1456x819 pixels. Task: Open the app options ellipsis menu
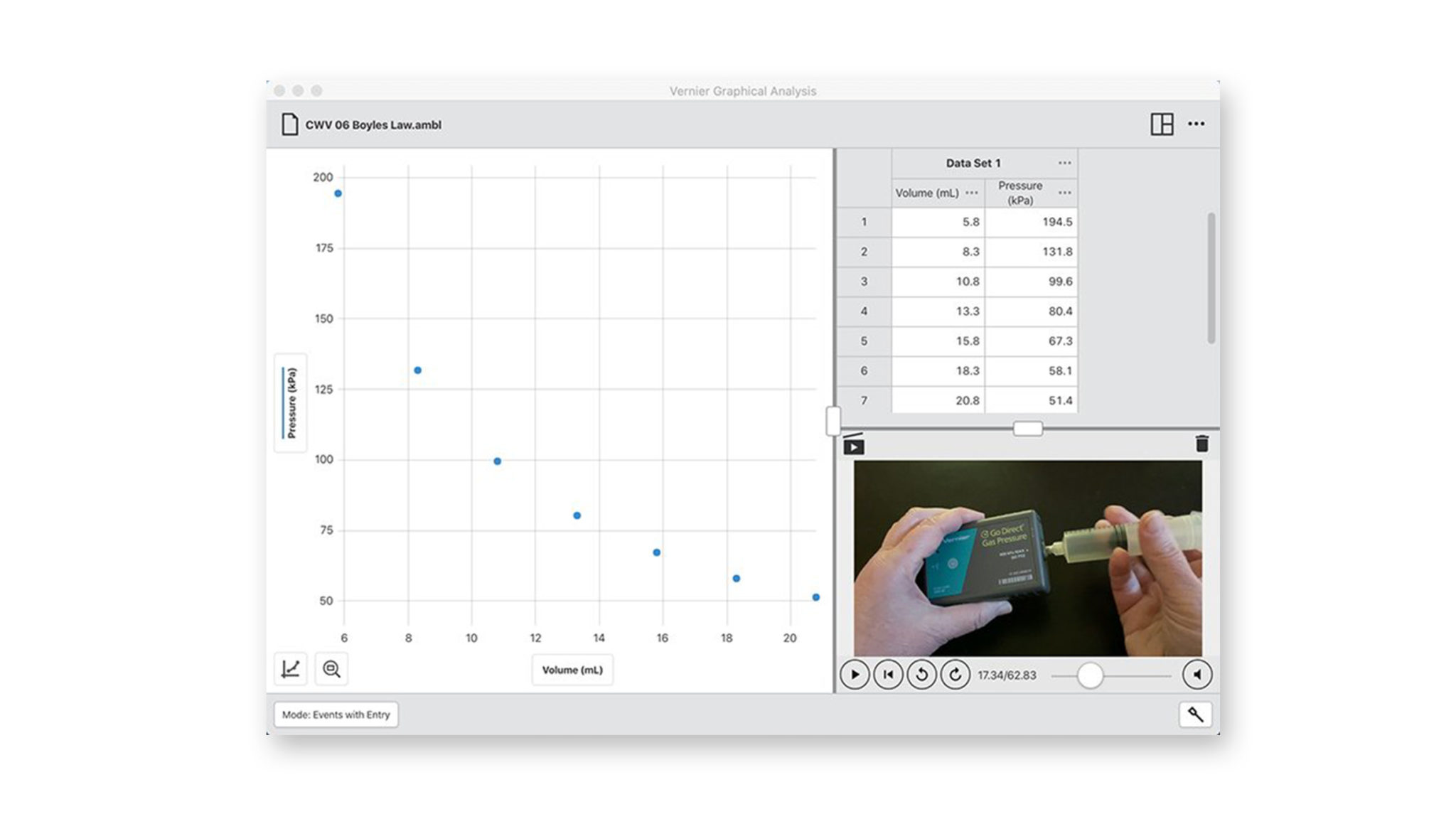(x=1197, y=124)
